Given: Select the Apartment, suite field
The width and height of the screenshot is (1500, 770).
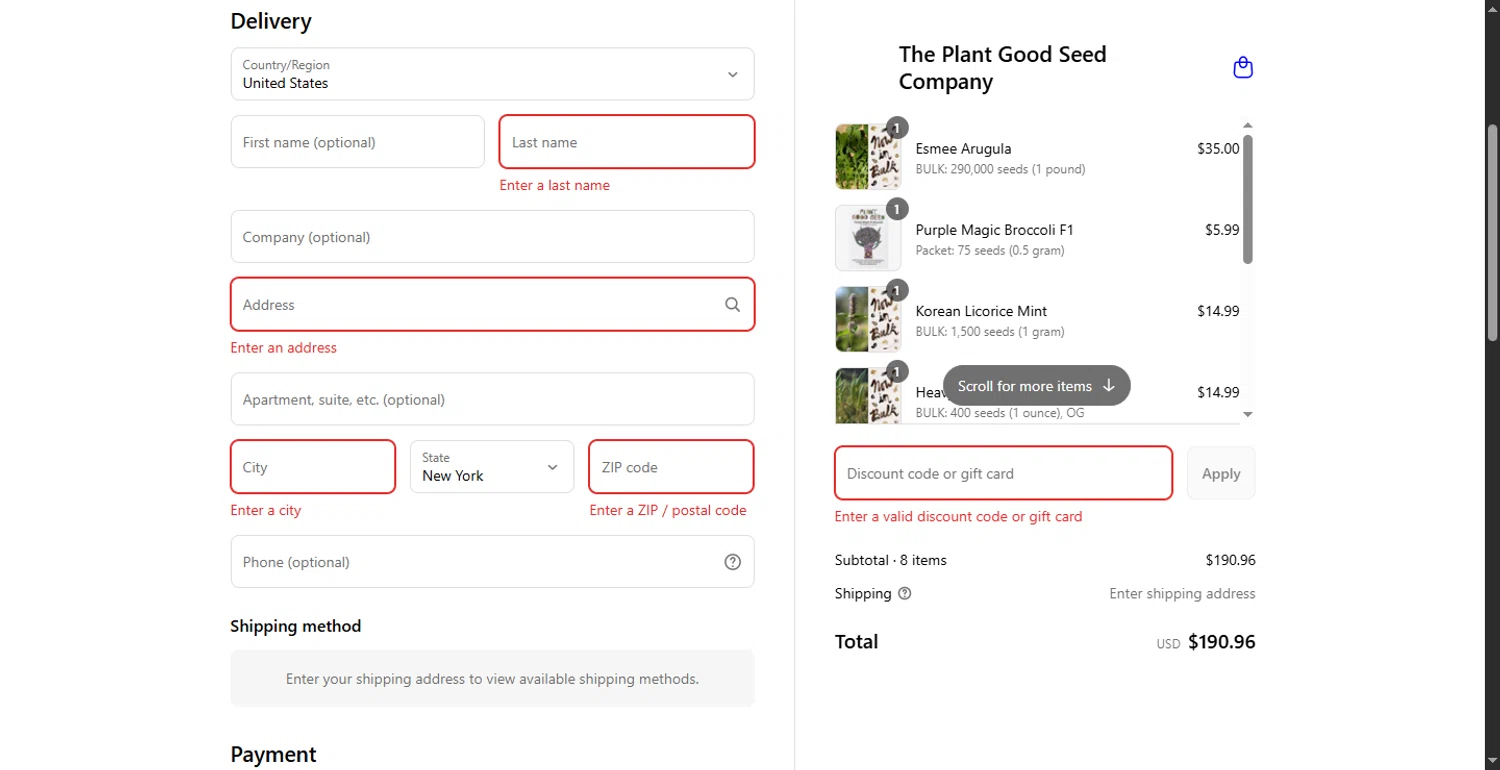Looking at the screenshot, I should [492, 399].
